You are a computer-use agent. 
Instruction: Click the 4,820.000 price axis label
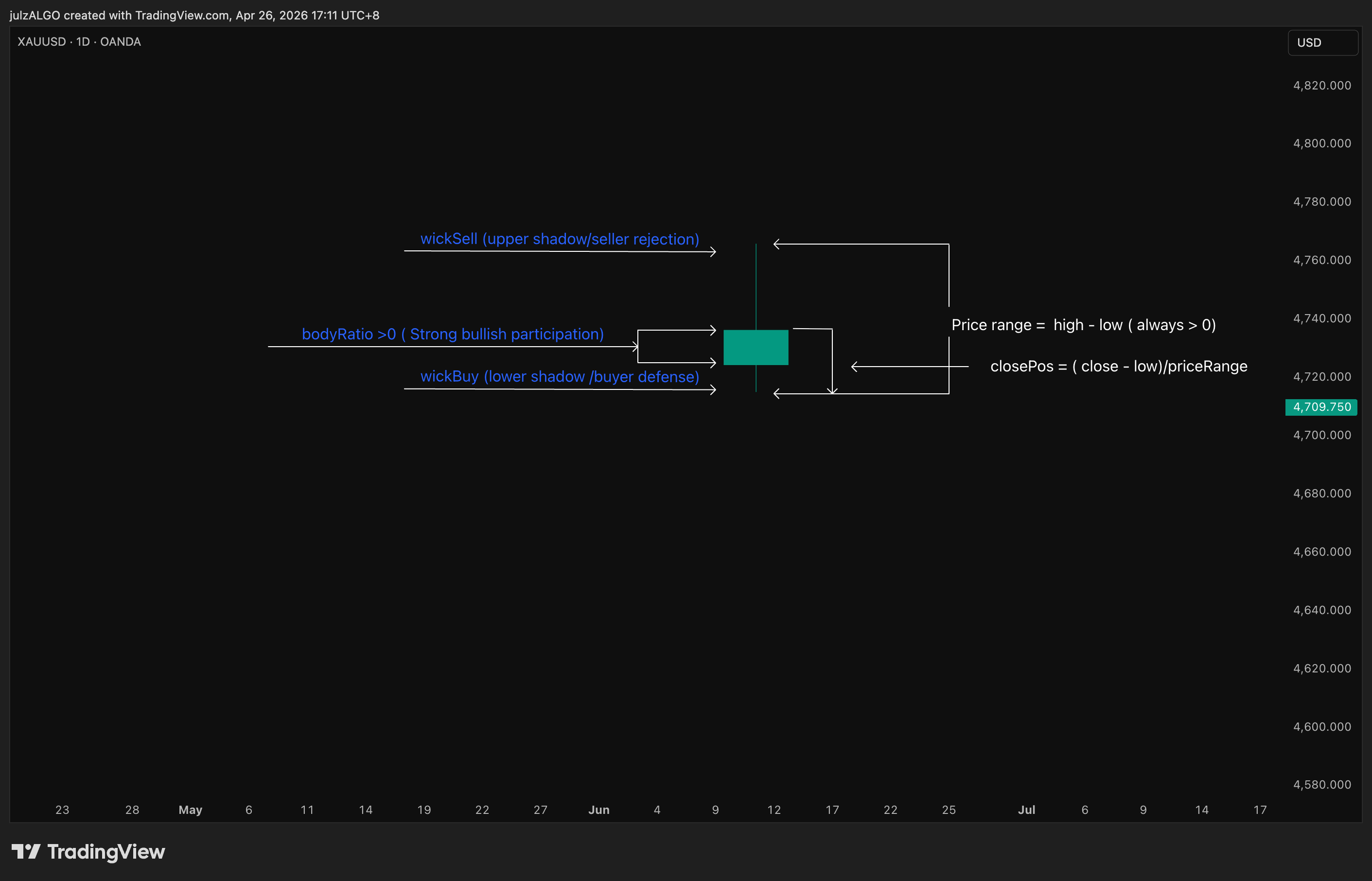point(1322,85)
